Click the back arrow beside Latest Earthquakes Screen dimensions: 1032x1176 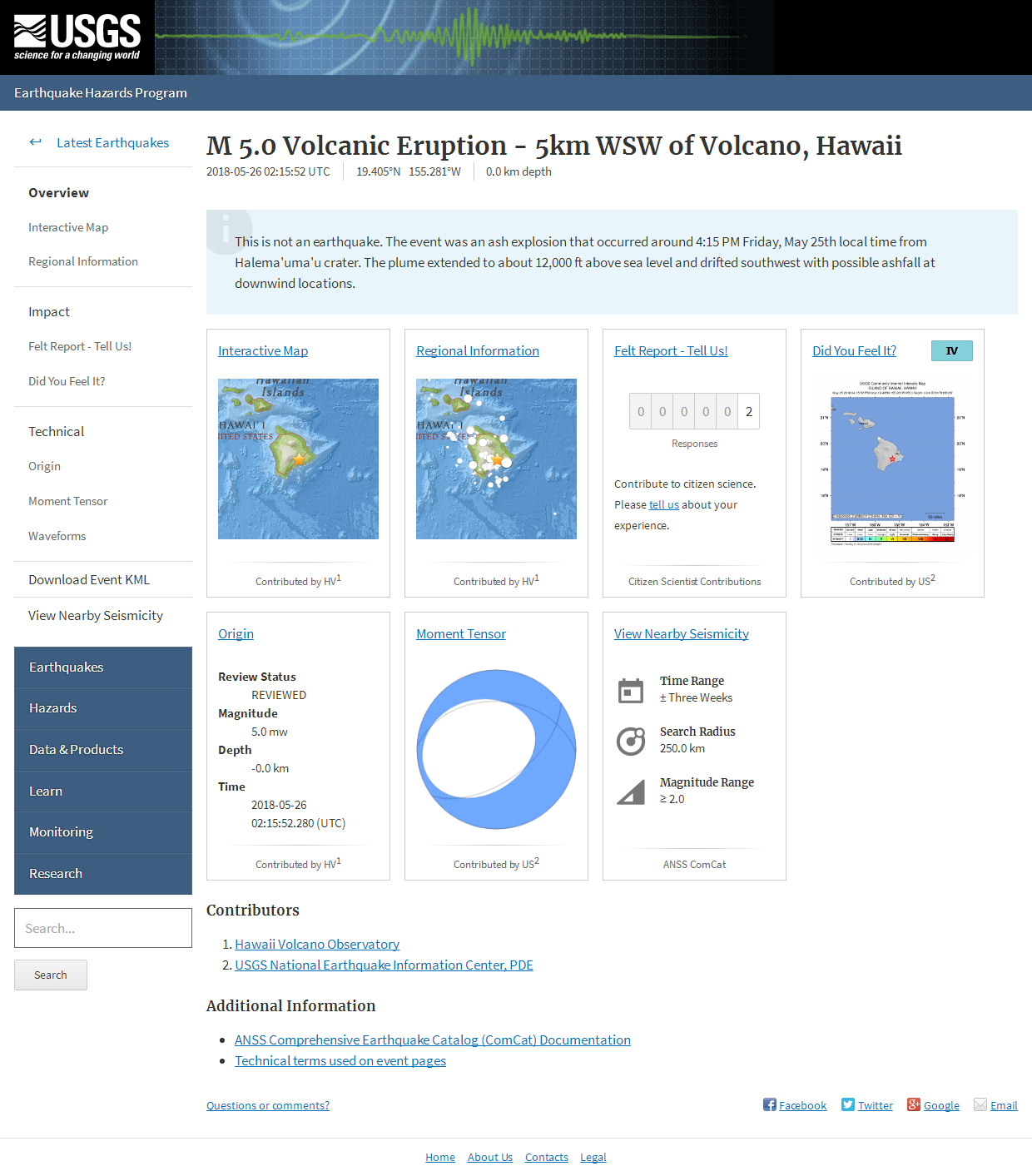point(35,142)
